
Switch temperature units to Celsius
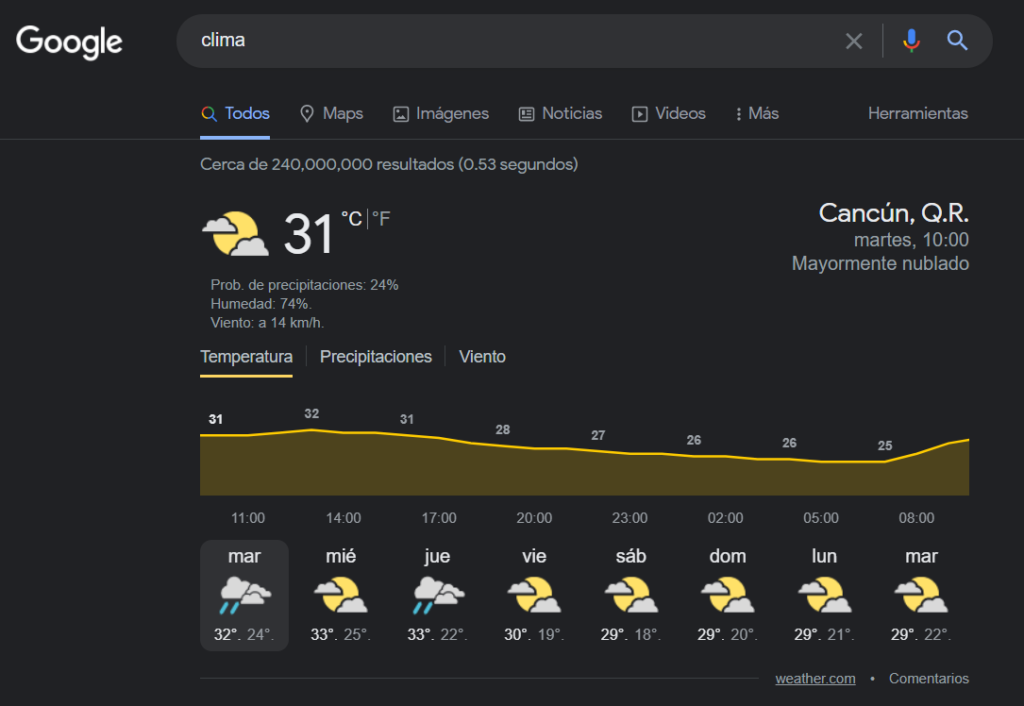coord(351,219)
